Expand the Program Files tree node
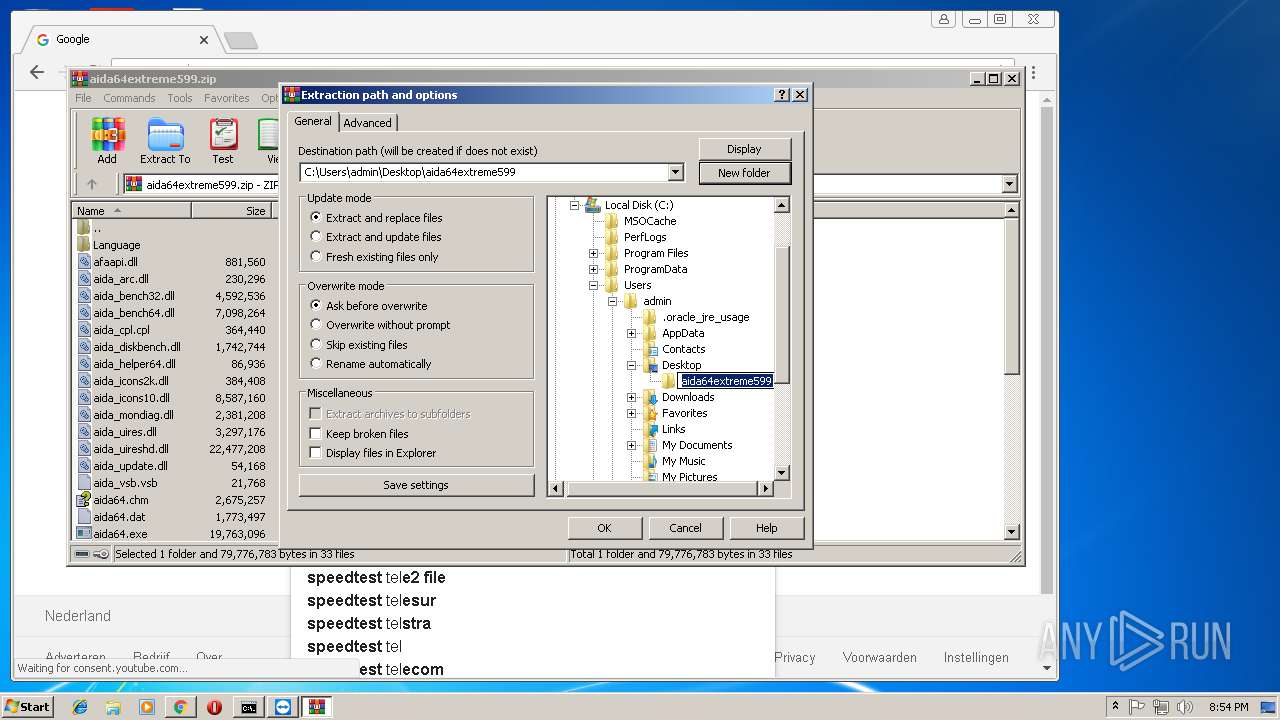 tap(594, 253)
